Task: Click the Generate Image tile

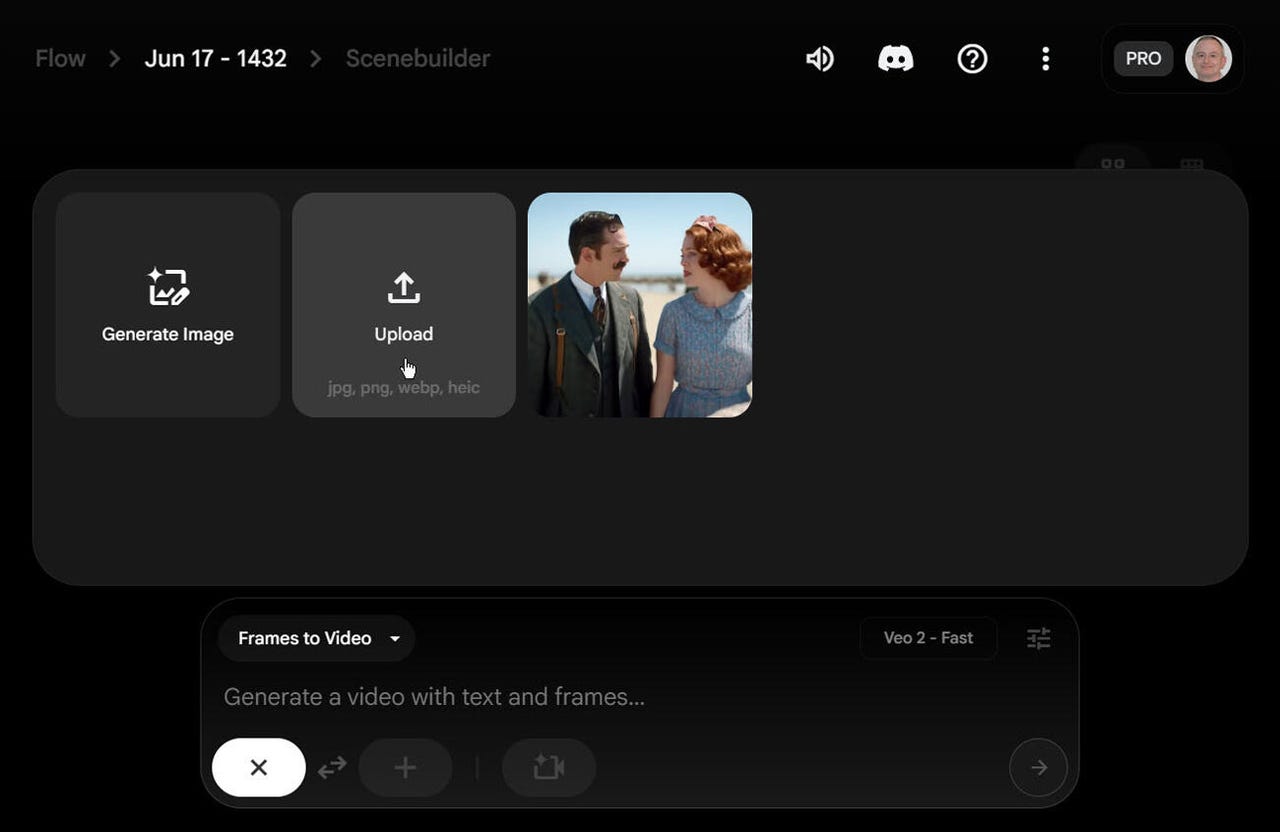Action: click(x=168, y=305)
